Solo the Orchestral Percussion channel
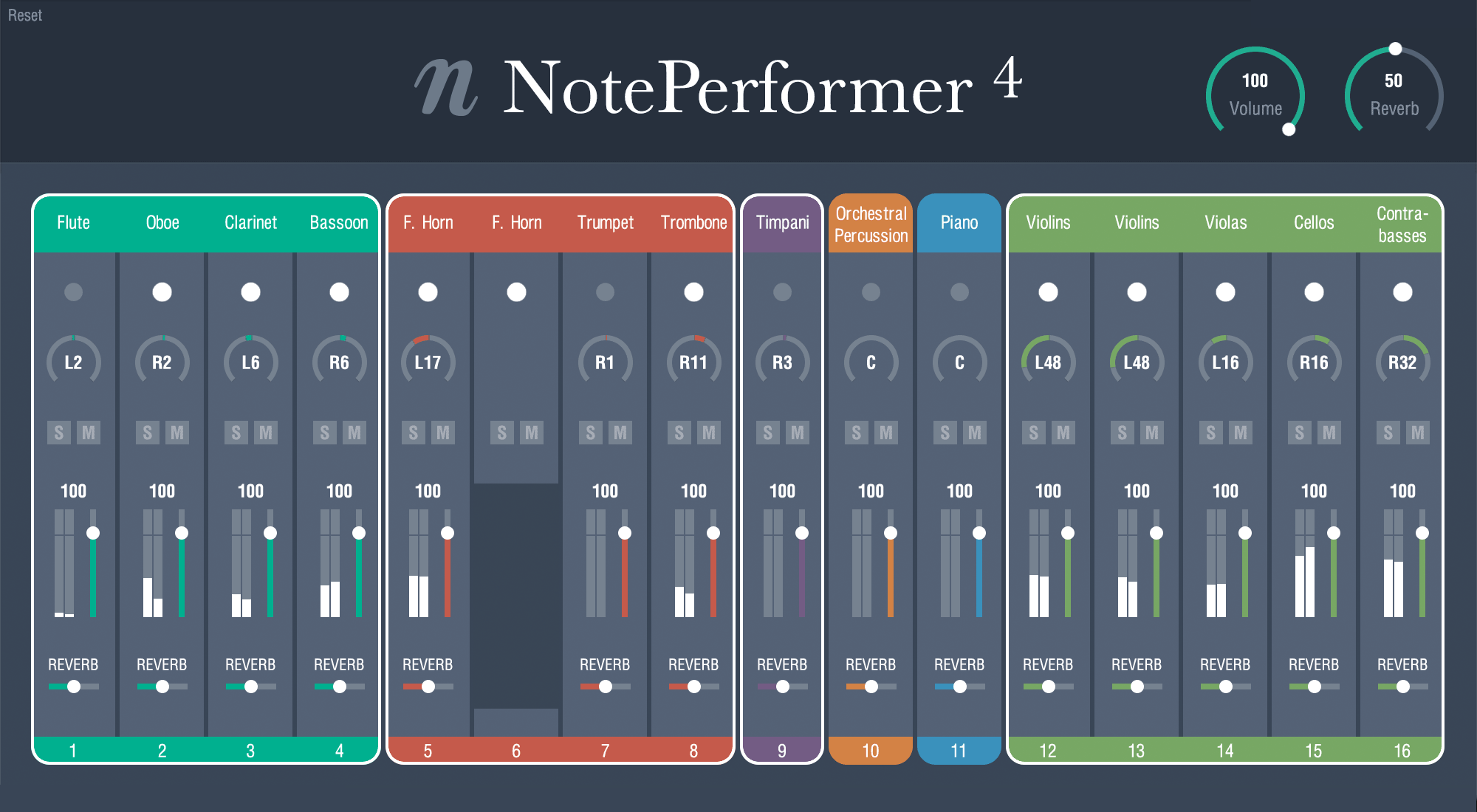 point(857,433)
